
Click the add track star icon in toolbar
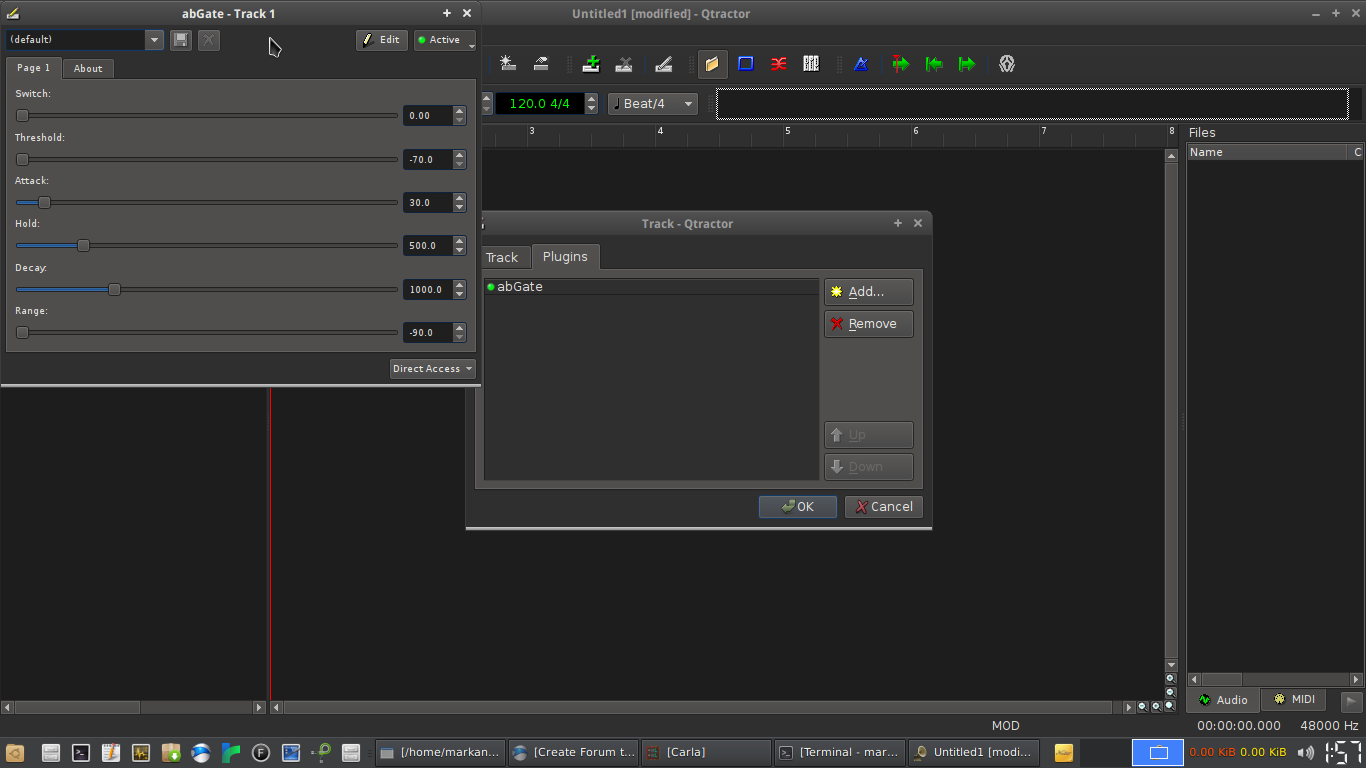508,64
